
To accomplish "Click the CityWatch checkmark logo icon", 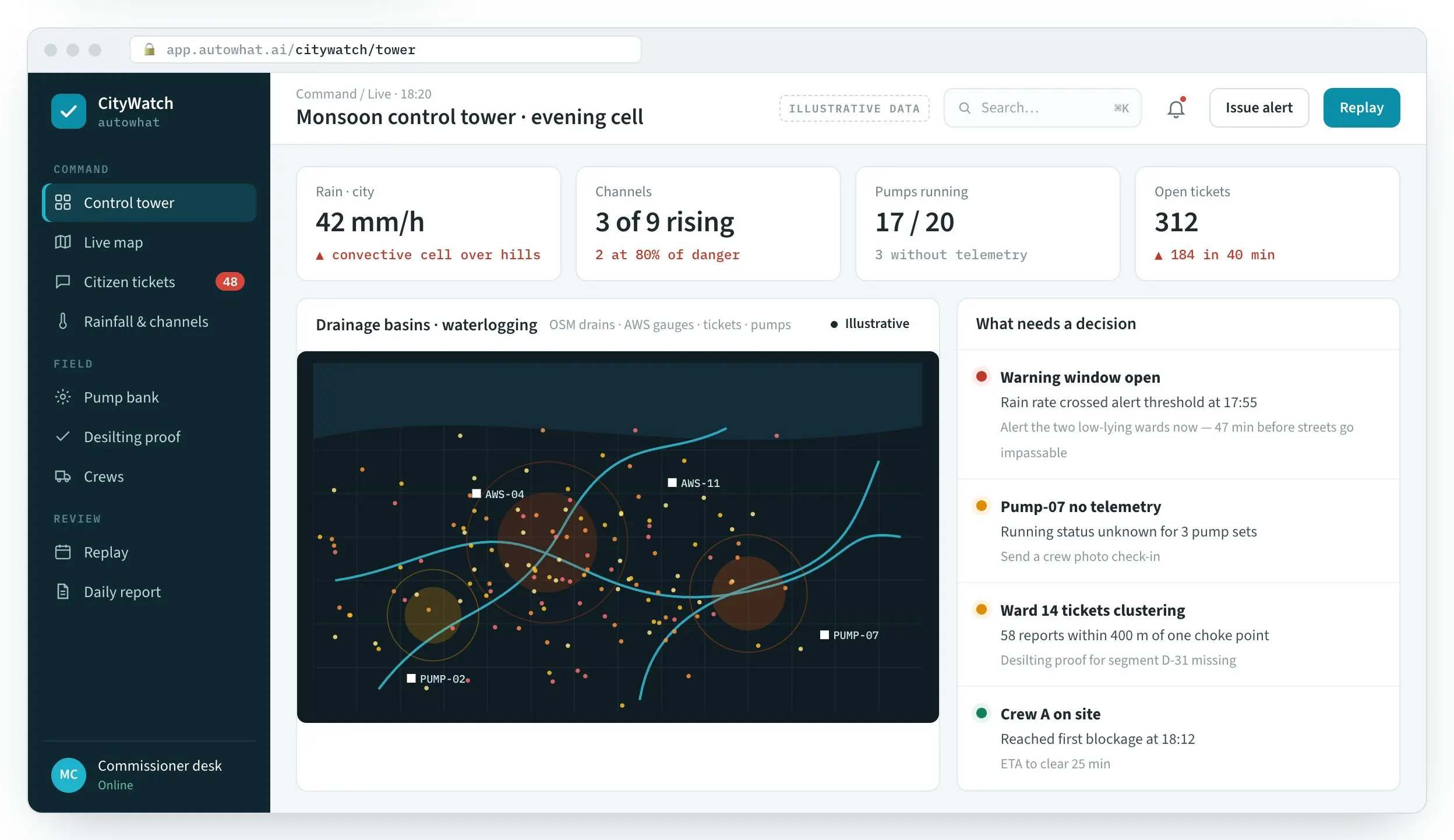I will [69, 111].
